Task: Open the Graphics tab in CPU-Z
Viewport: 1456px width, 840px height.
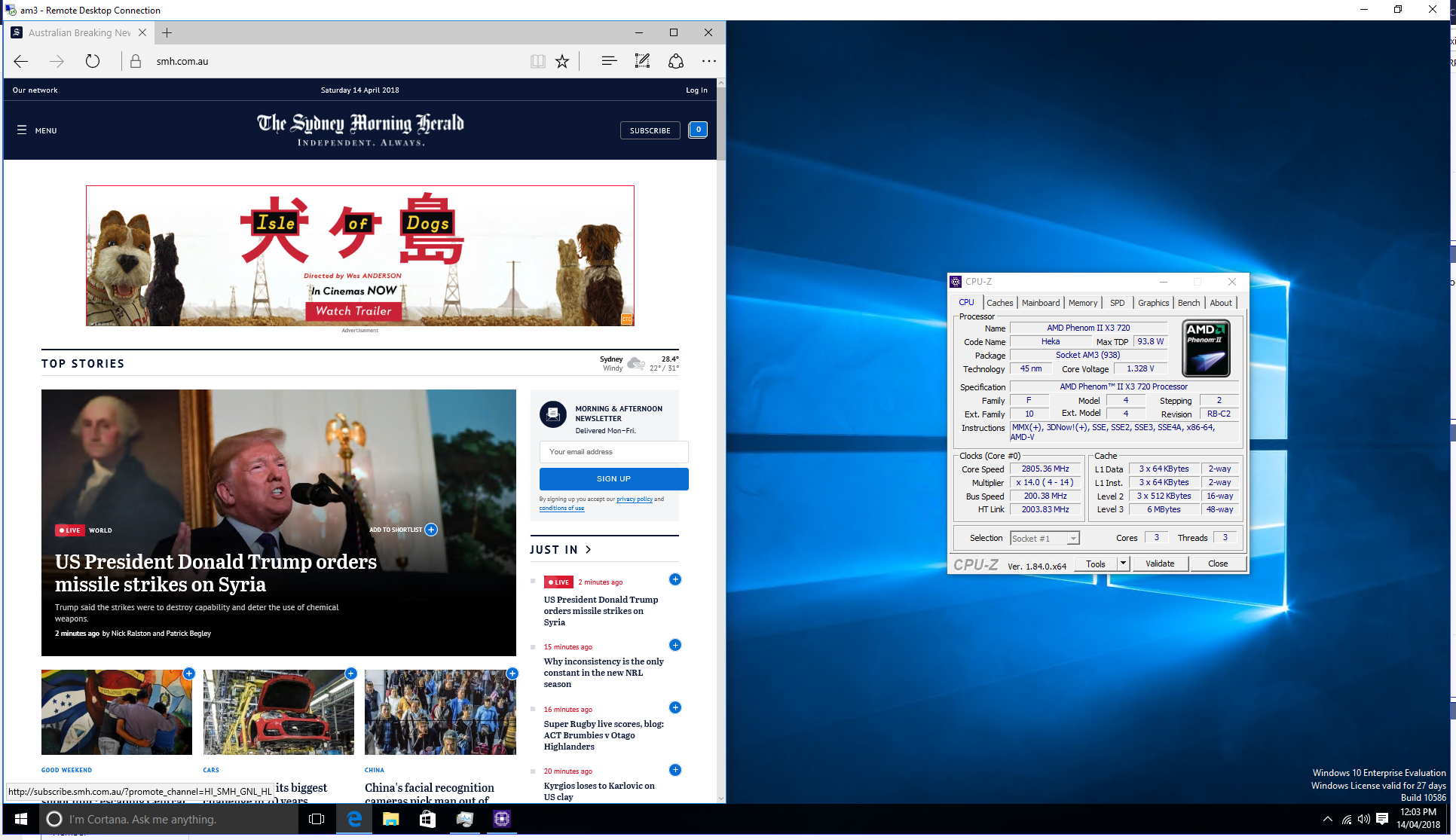Action: point(1153,303)
